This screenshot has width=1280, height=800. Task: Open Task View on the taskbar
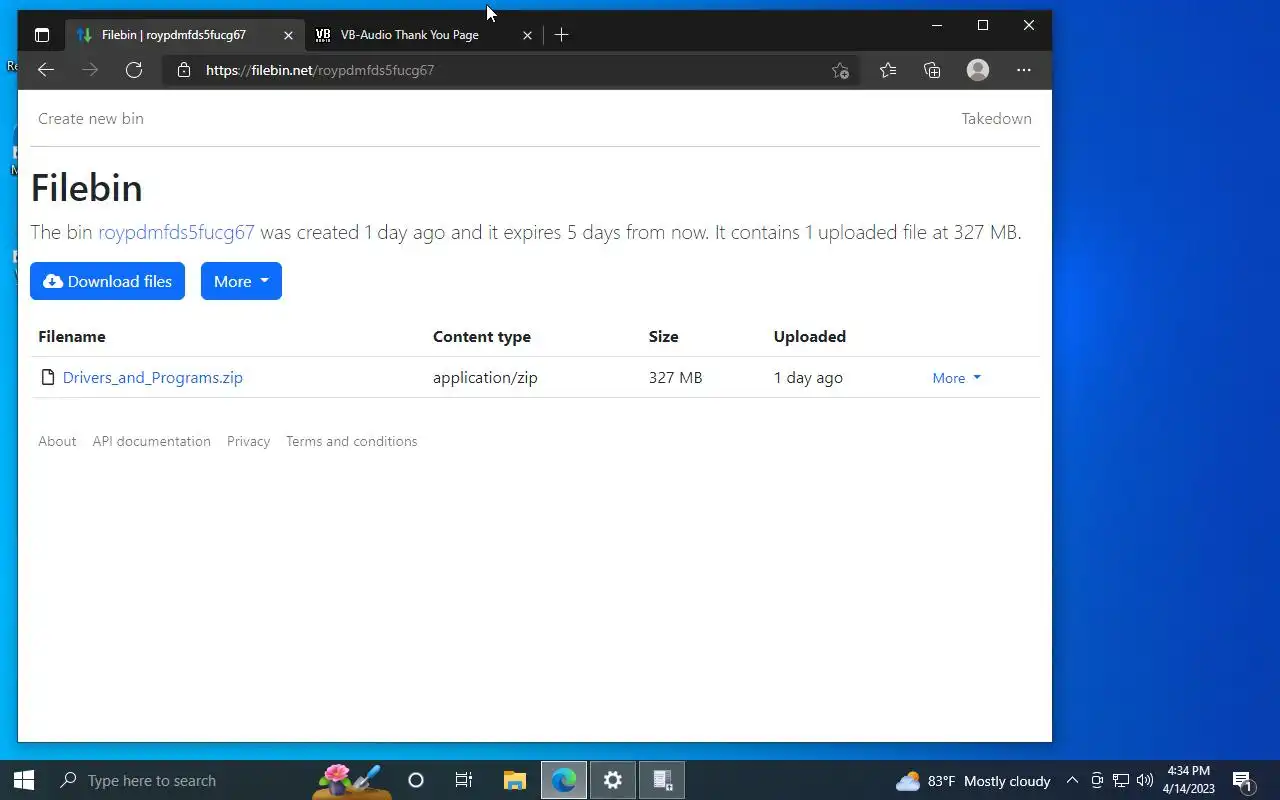coord(464,780)
